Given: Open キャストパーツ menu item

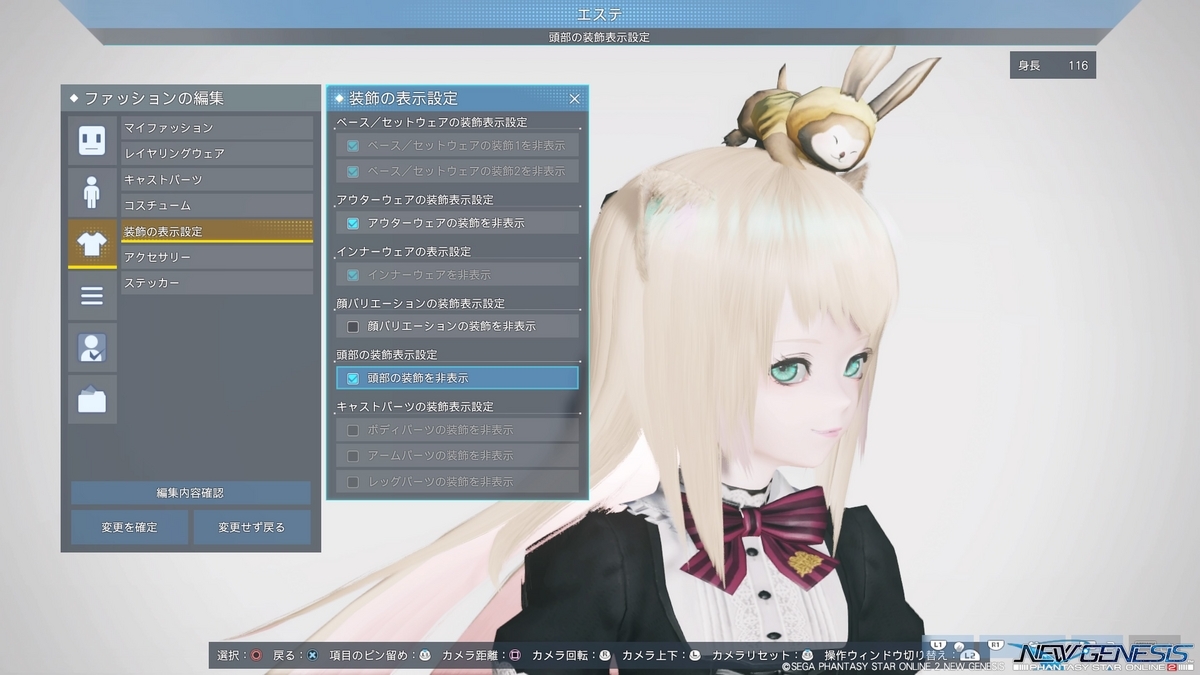Looking at the screenshot, I should coord(217,180).
